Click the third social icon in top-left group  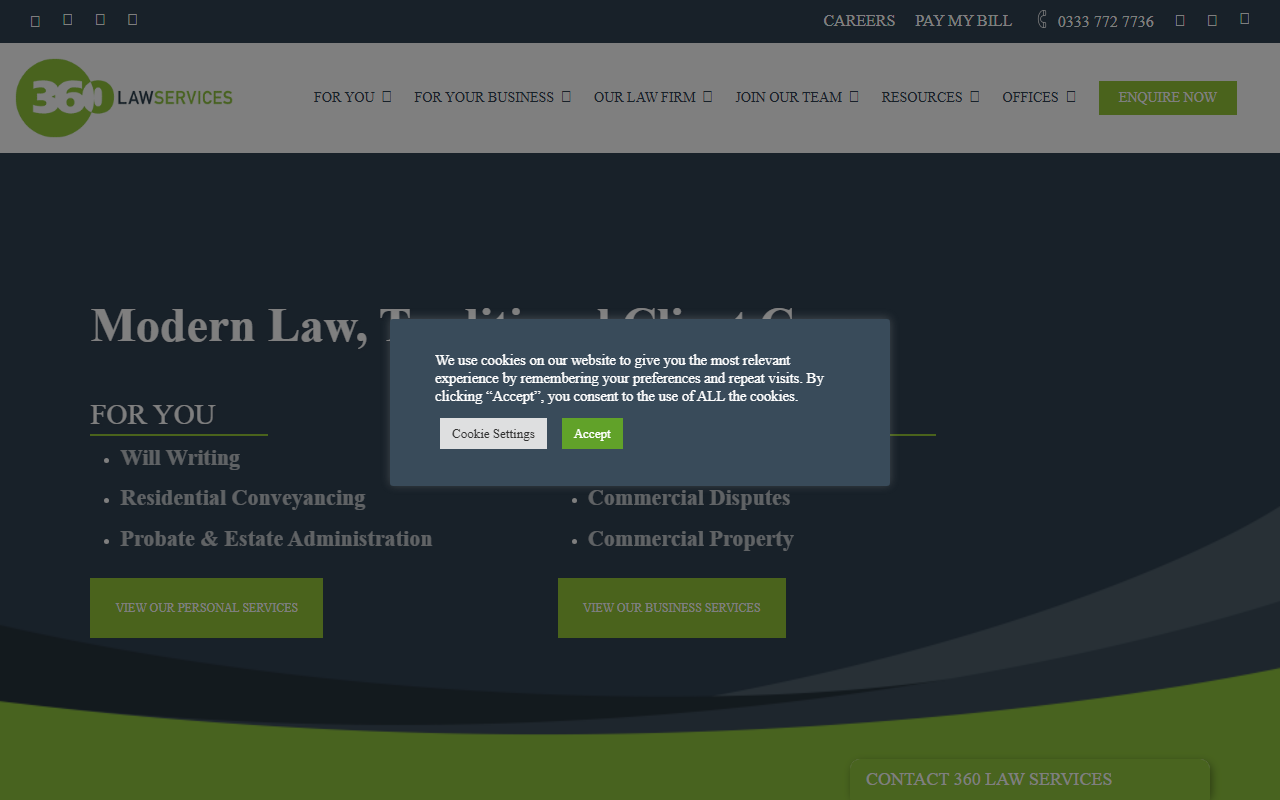pos(100,19)
